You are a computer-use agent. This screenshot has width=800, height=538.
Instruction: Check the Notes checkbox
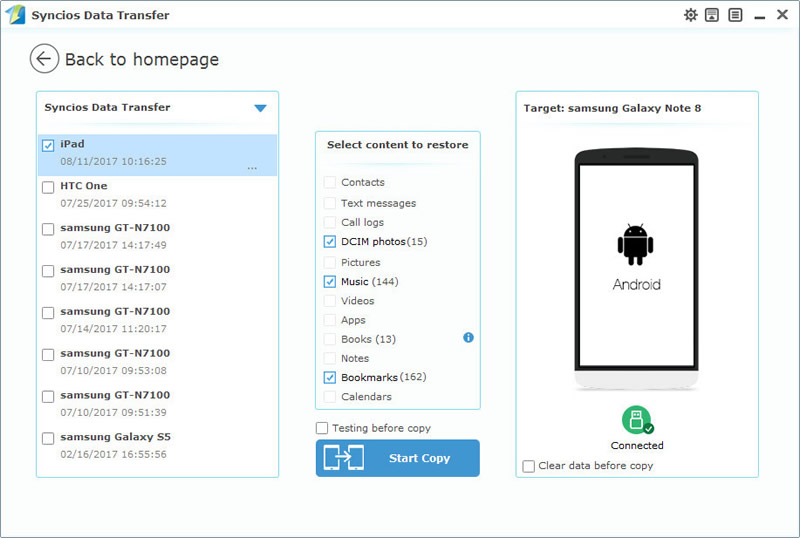pos(330,358)
